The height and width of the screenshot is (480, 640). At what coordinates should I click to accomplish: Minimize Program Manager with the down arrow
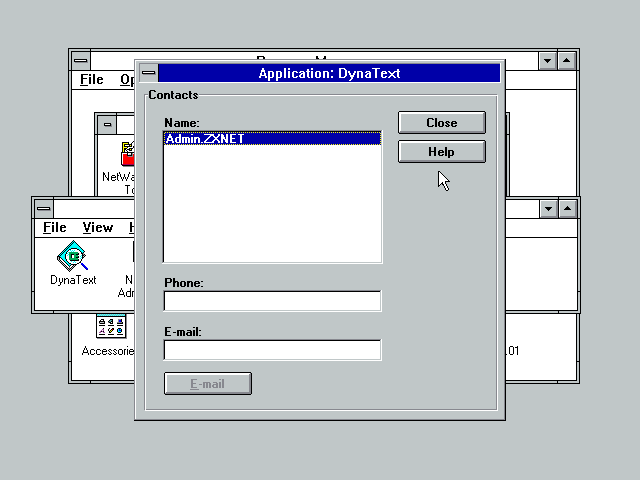[x=547, y=61]
